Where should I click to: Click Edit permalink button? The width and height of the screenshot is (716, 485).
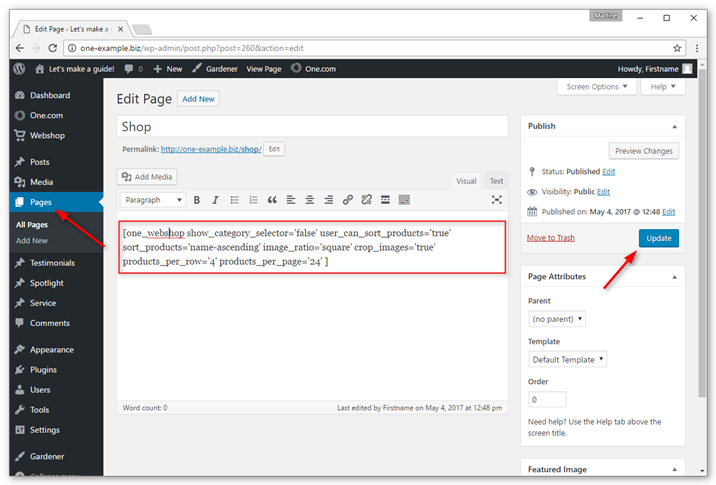pyautogui.click(x=274, y=149)
